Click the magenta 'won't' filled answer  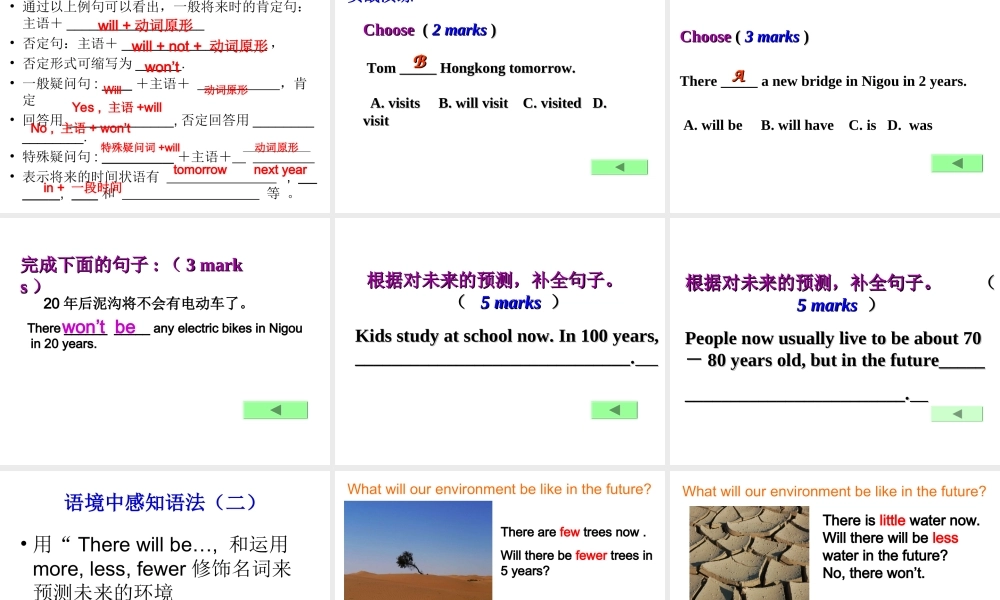coord(84,327)
